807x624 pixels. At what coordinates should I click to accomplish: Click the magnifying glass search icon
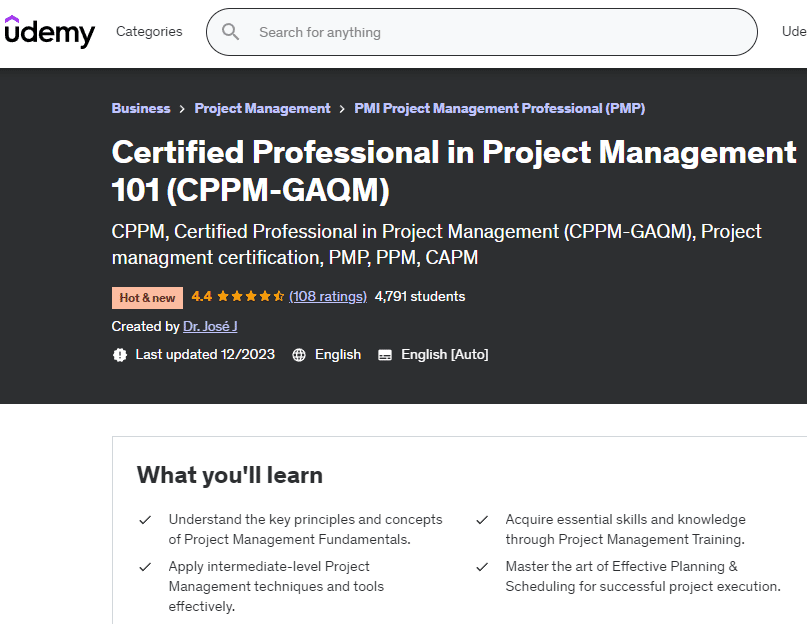(x=231, y=32)
